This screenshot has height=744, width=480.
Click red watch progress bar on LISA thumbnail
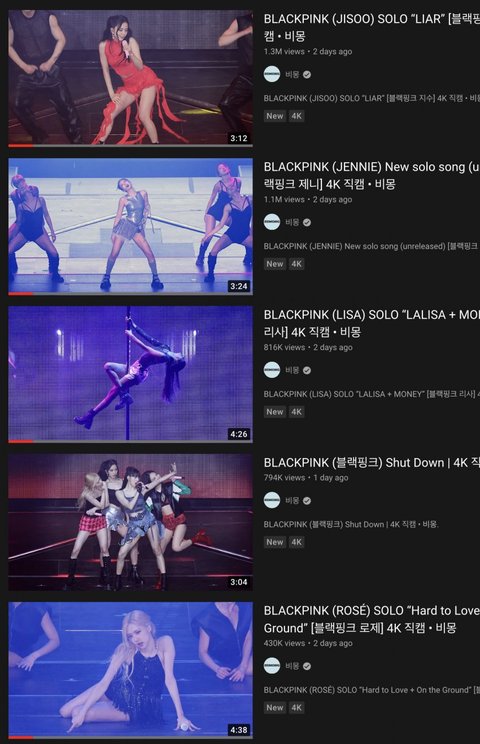pyautogui.click(x=21, y=441)
